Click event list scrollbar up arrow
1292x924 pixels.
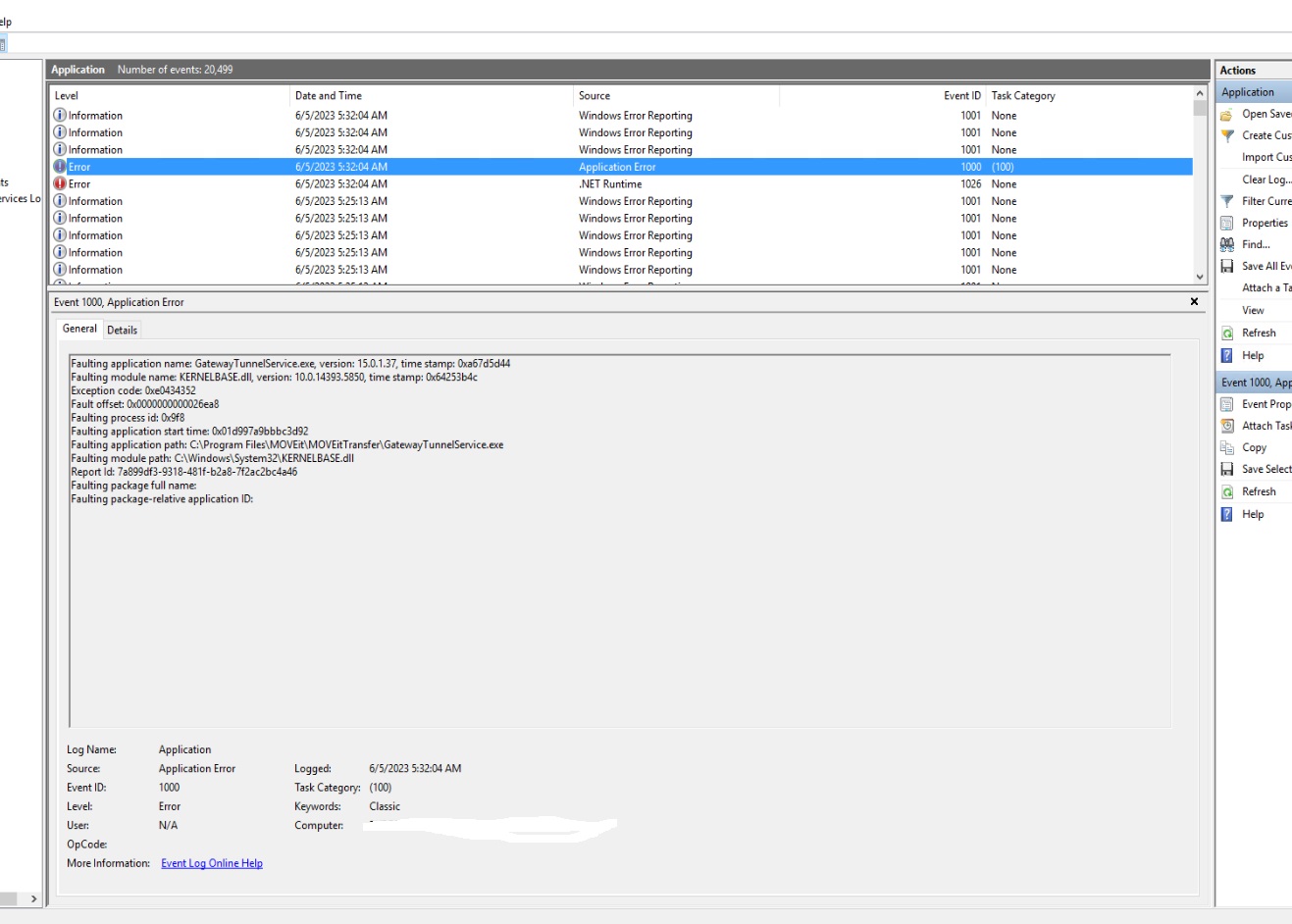tap(1200, 94)
